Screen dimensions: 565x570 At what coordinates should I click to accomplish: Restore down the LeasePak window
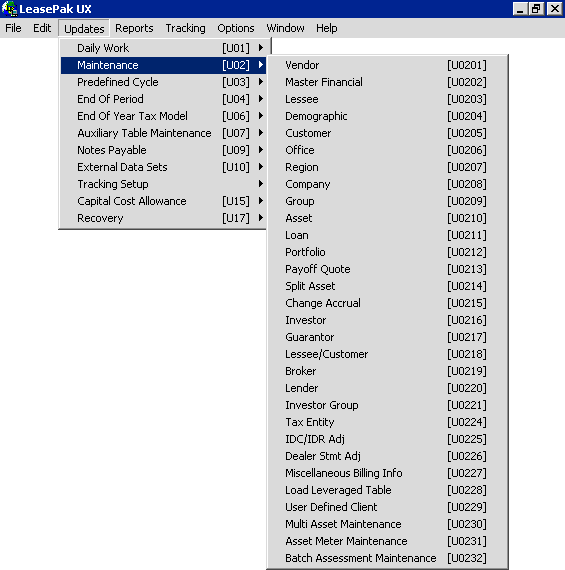pos(536,8)
